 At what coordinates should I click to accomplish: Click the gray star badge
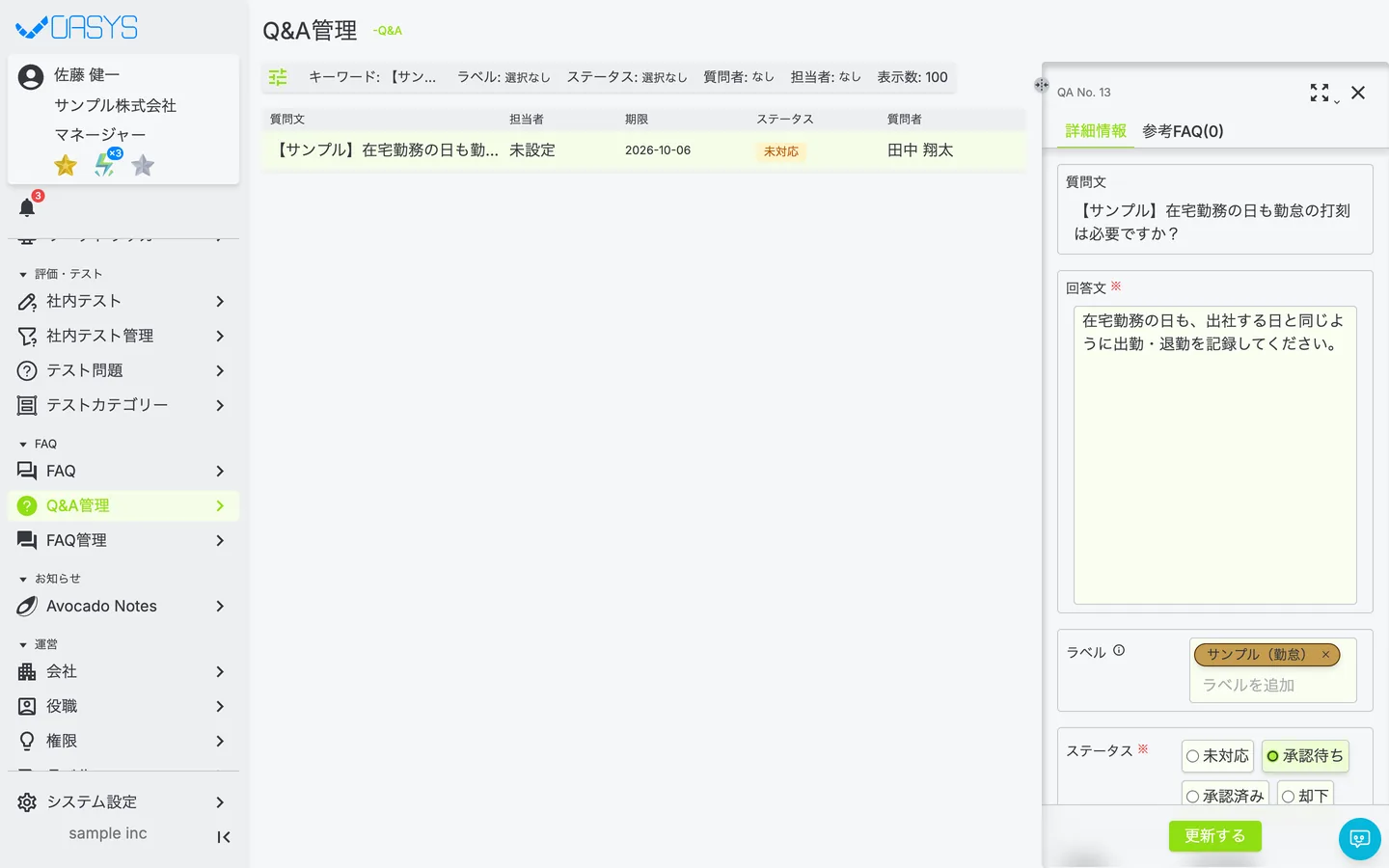tap(143, 166)
